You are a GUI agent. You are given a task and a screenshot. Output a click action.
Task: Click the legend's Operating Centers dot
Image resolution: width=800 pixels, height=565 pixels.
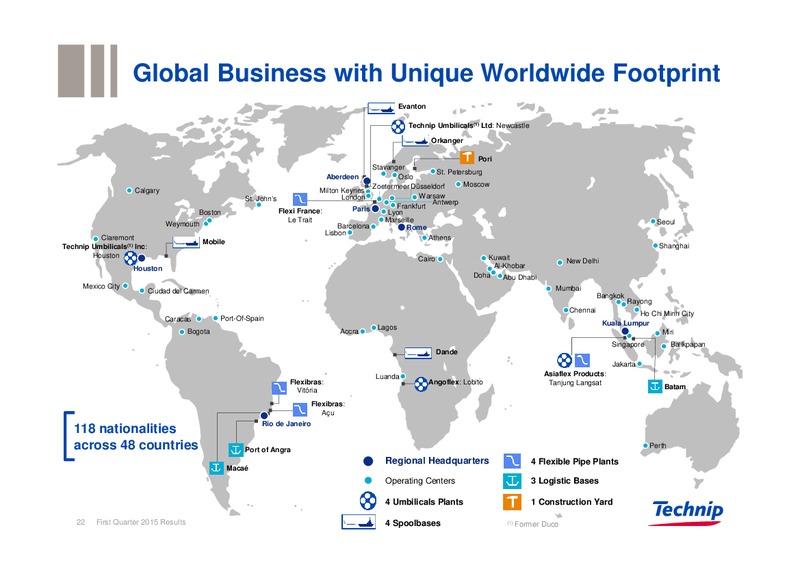point(368,480)
